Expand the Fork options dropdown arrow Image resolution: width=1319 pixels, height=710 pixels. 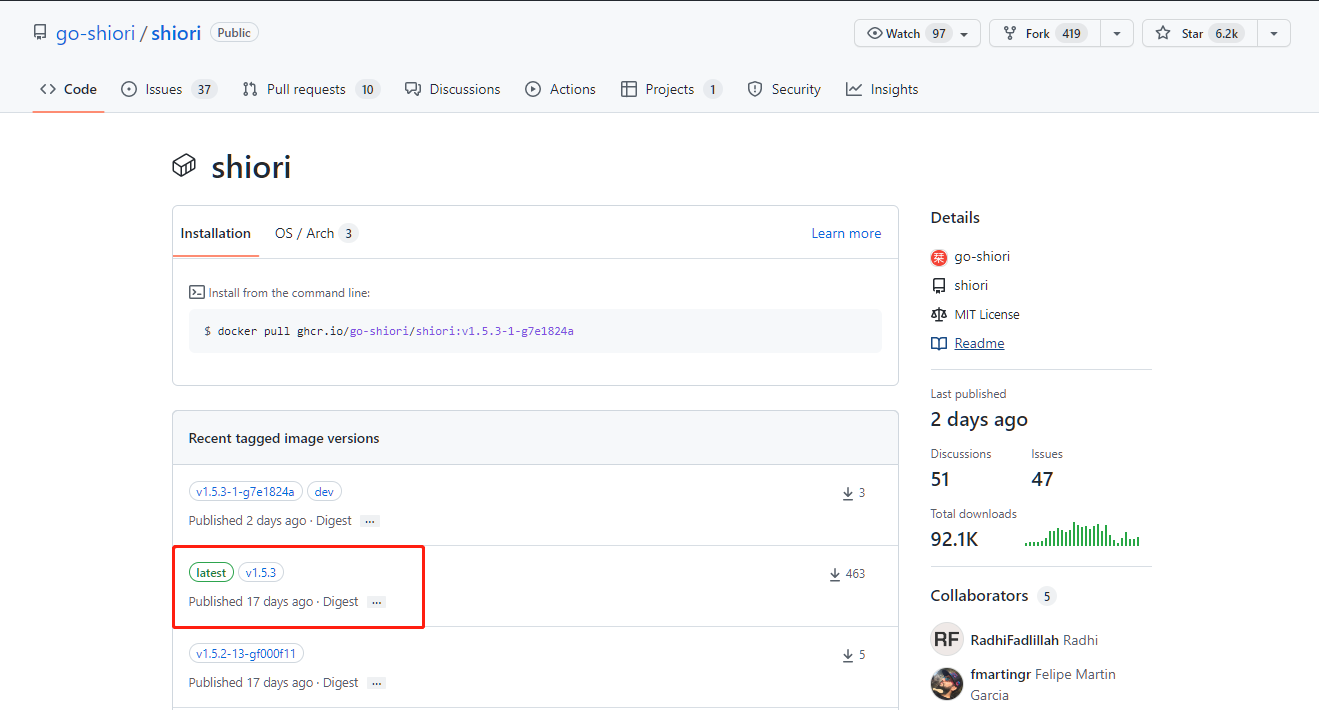(x=1116, y=33)
